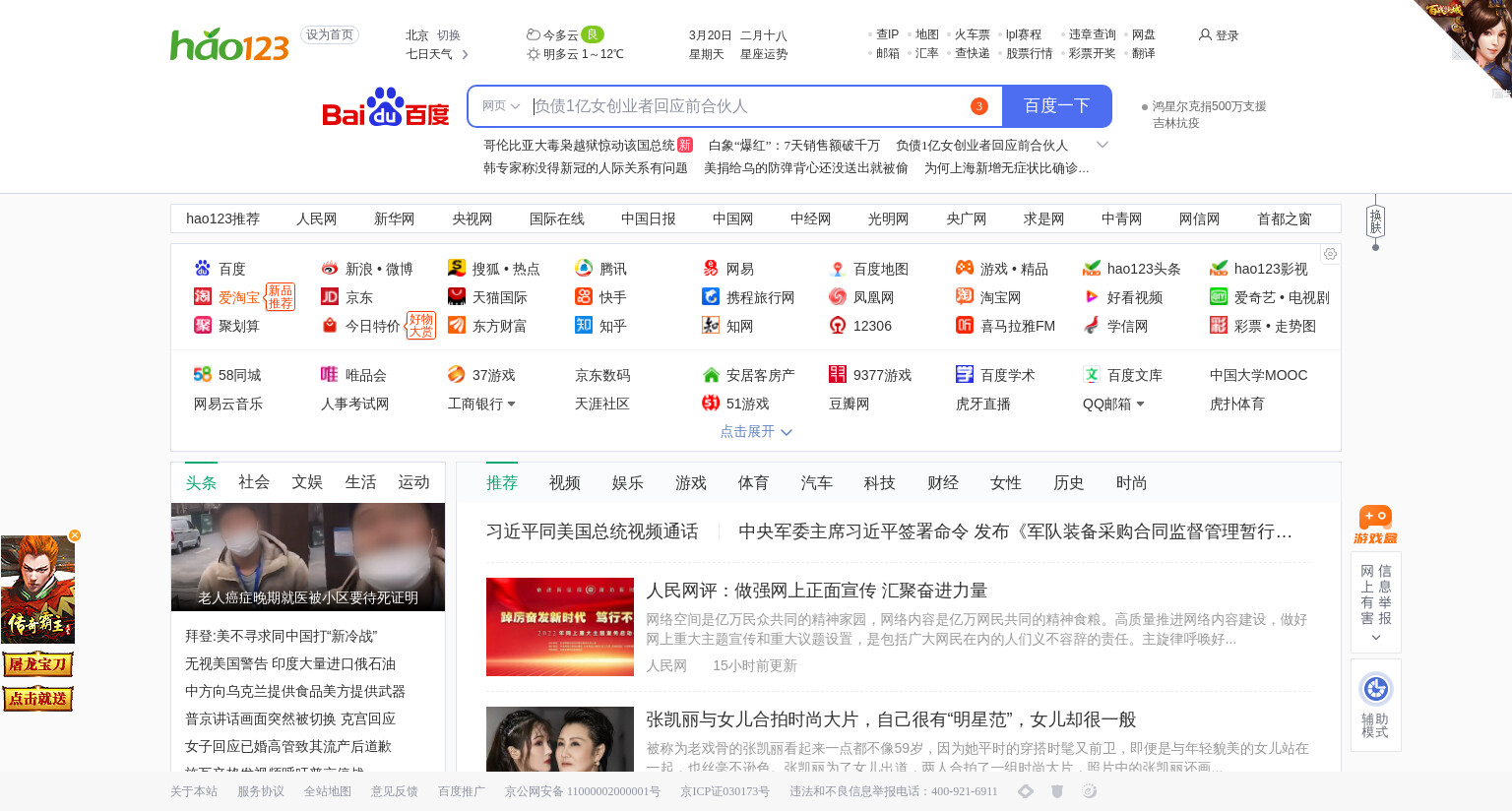This screenshot has height=811, width=1512.
Task: Click the 点击就送 ad button
Action: click(x=37, y=699)
